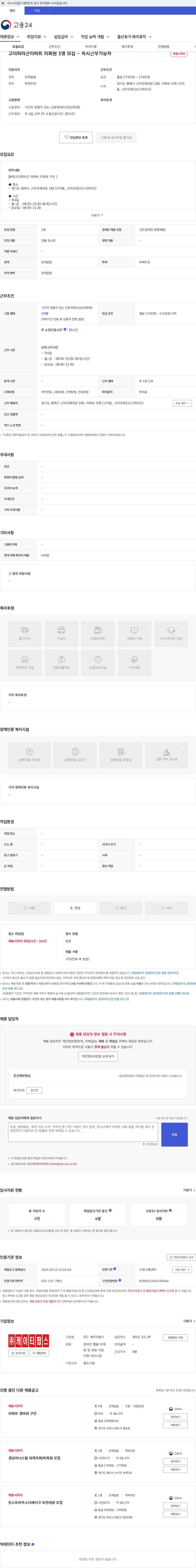
Task: Click the 통근버스 welfare icon
Action: click(x=25, y=634)
